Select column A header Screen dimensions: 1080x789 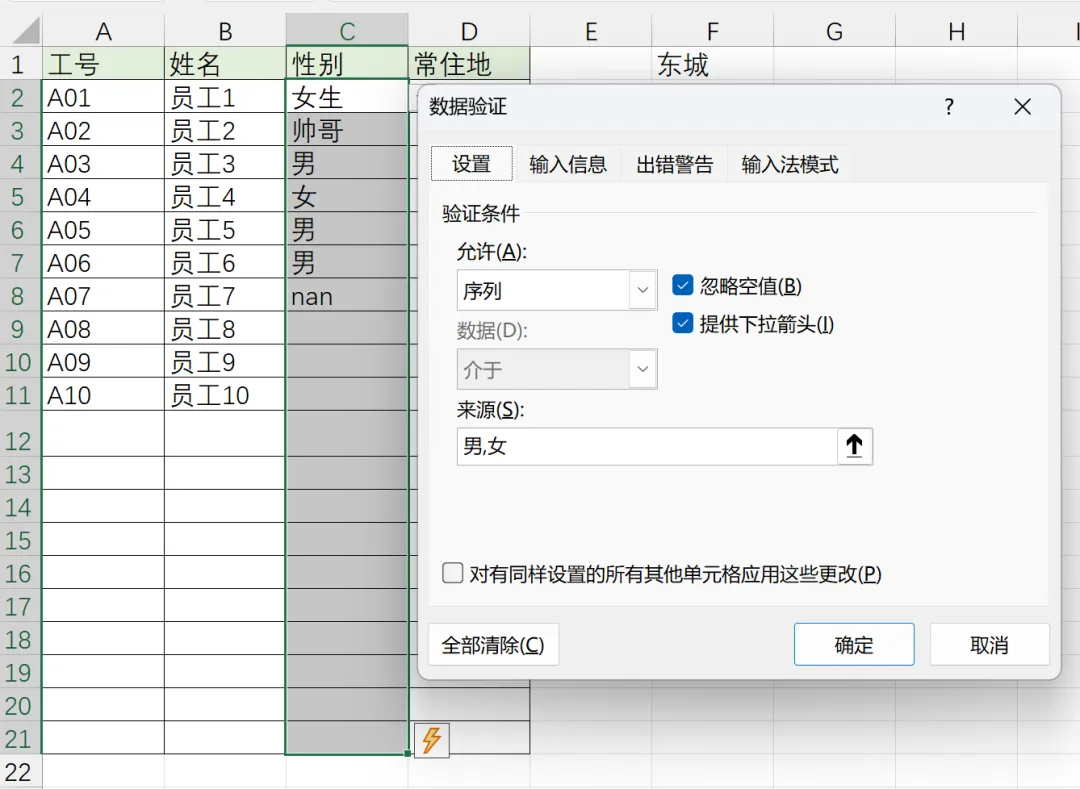(103, 31)
